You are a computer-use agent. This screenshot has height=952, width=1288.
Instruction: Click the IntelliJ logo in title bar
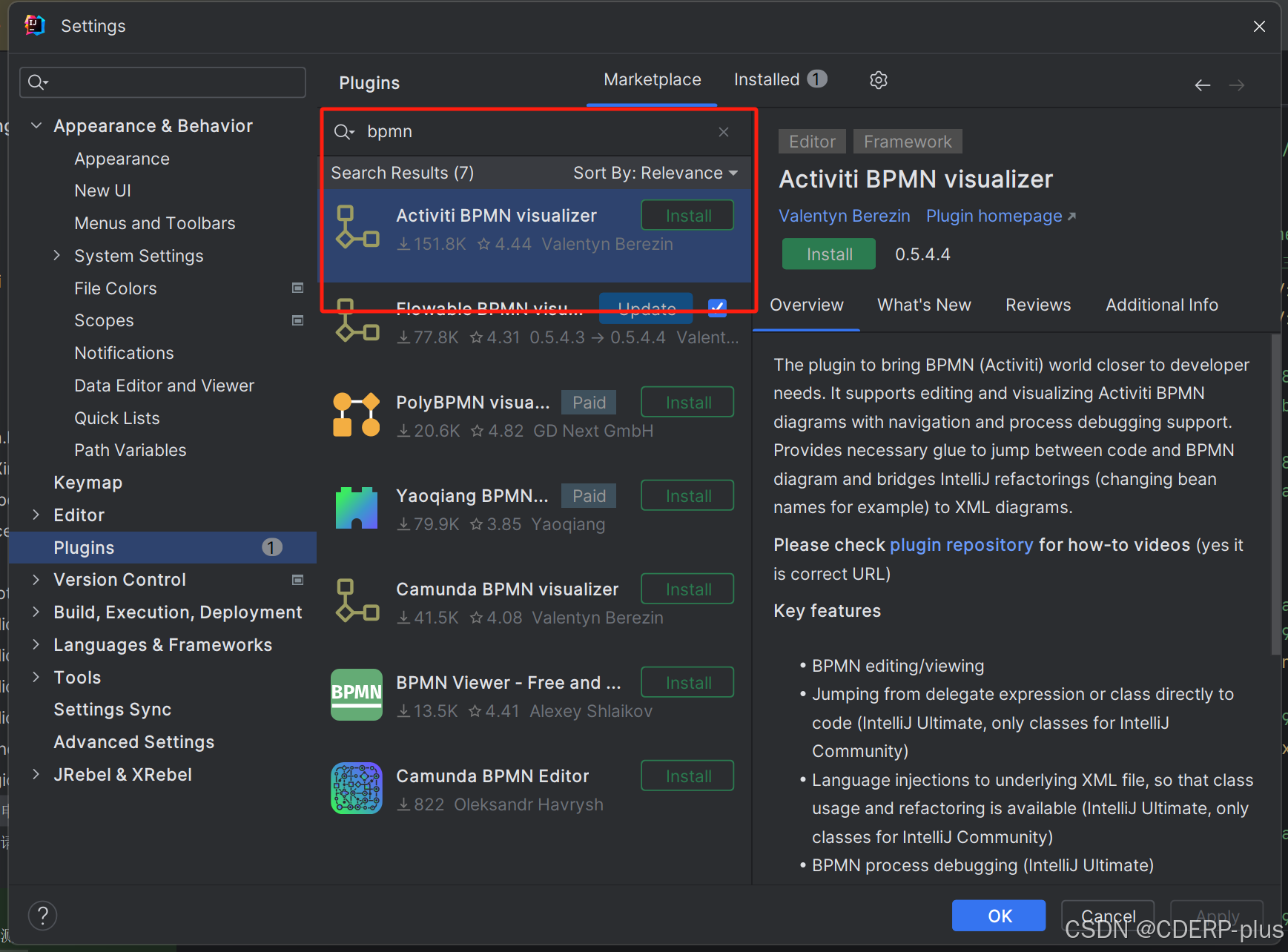(x=34, y=25)
